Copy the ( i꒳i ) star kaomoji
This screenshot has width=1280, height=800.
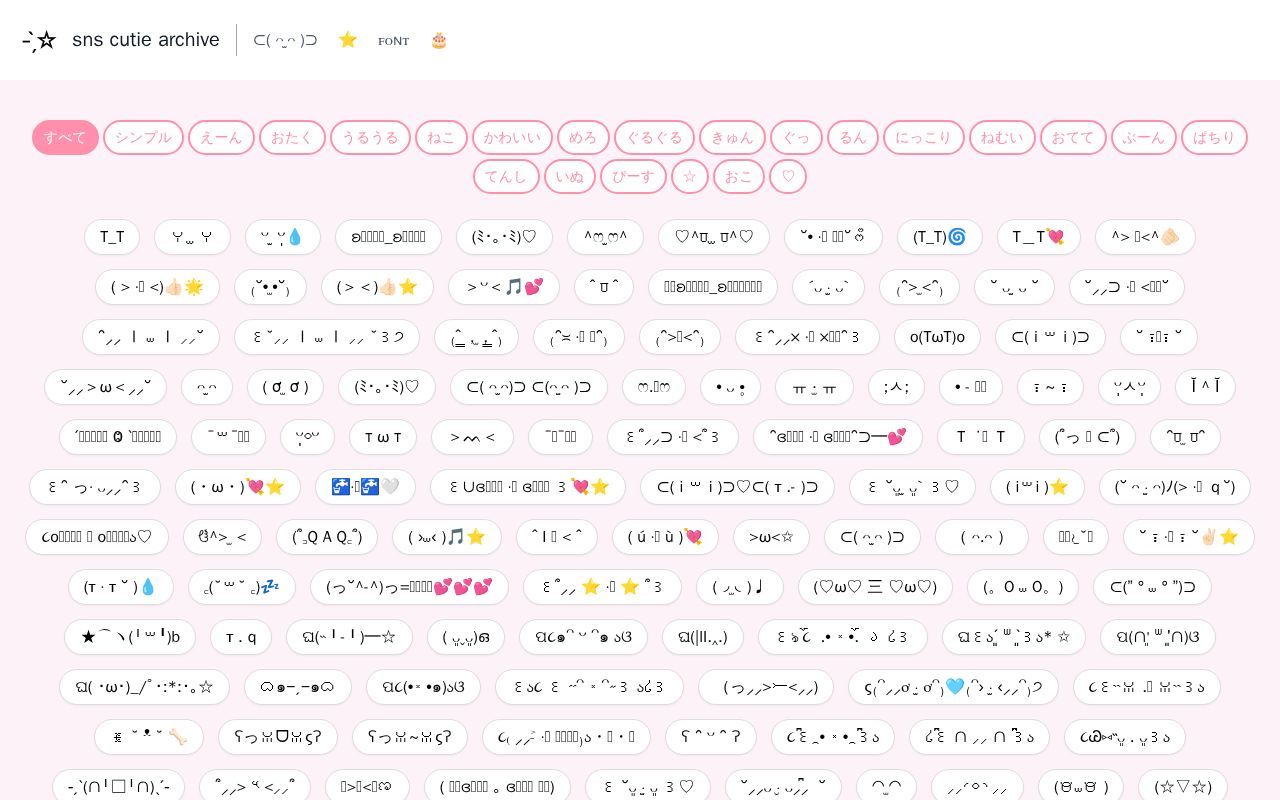[1037, 487]
